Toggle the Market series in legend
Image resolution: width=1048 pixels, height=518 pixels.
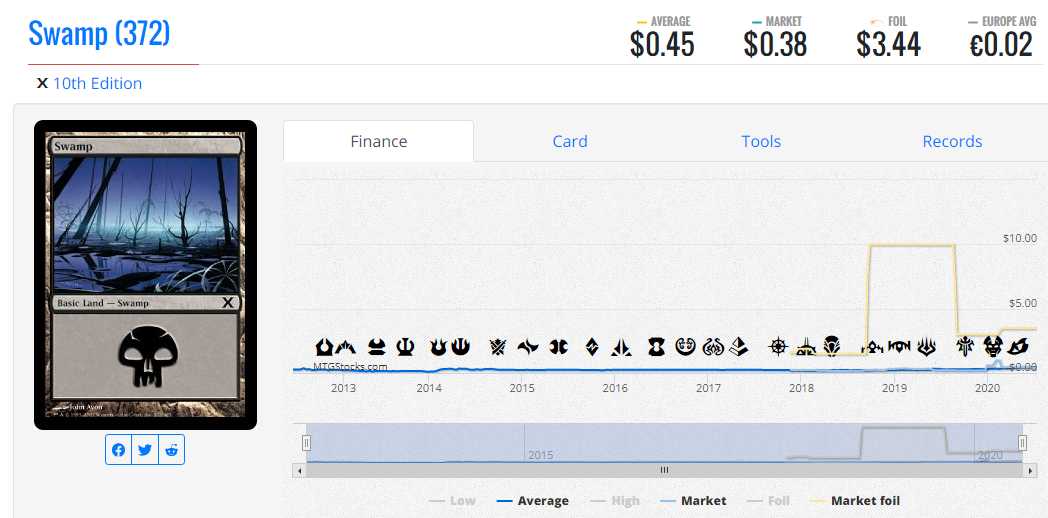694,501
